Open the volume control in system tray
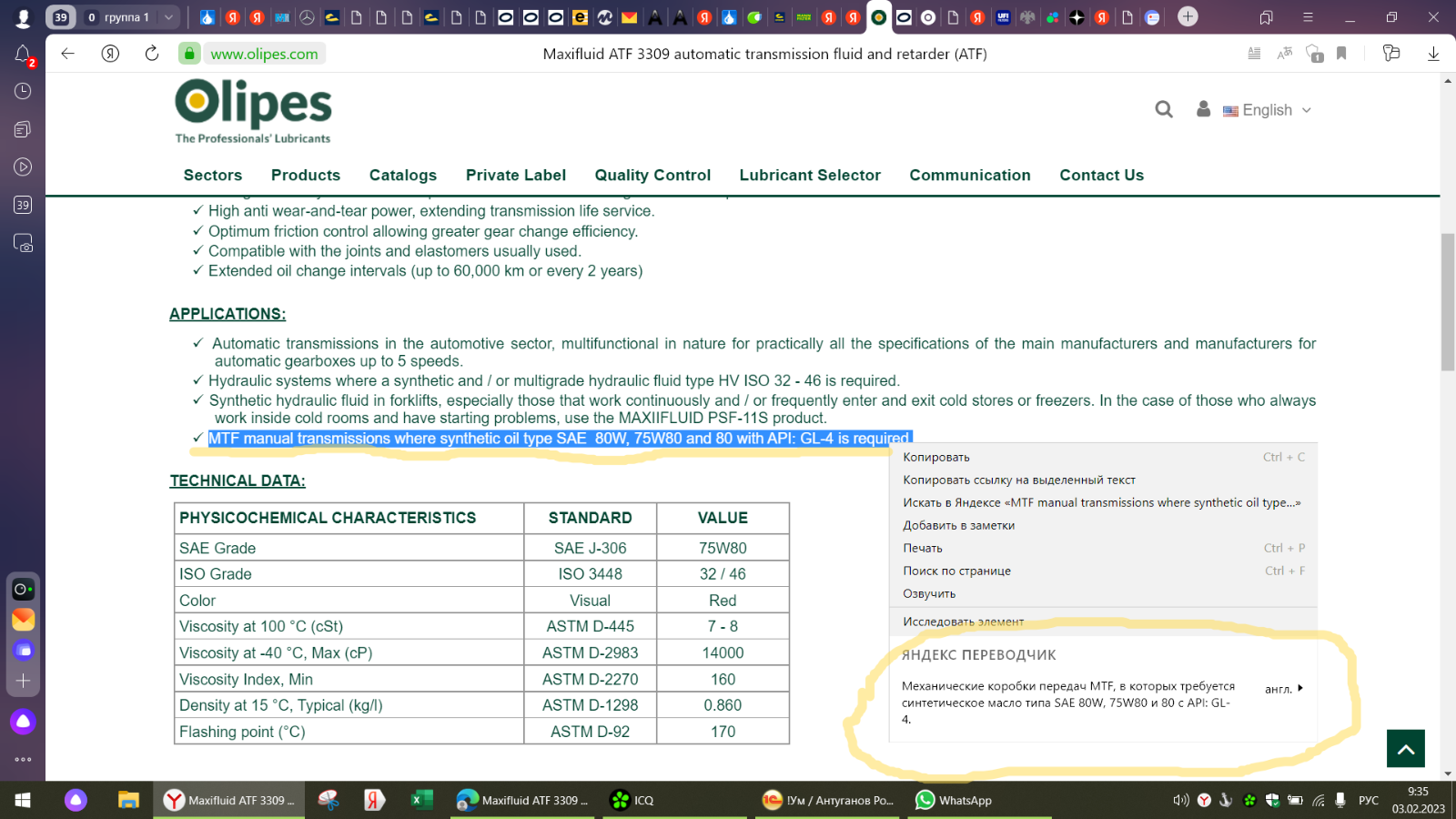This screenshot has height=819, width=1456. [x=1180, y=800]
